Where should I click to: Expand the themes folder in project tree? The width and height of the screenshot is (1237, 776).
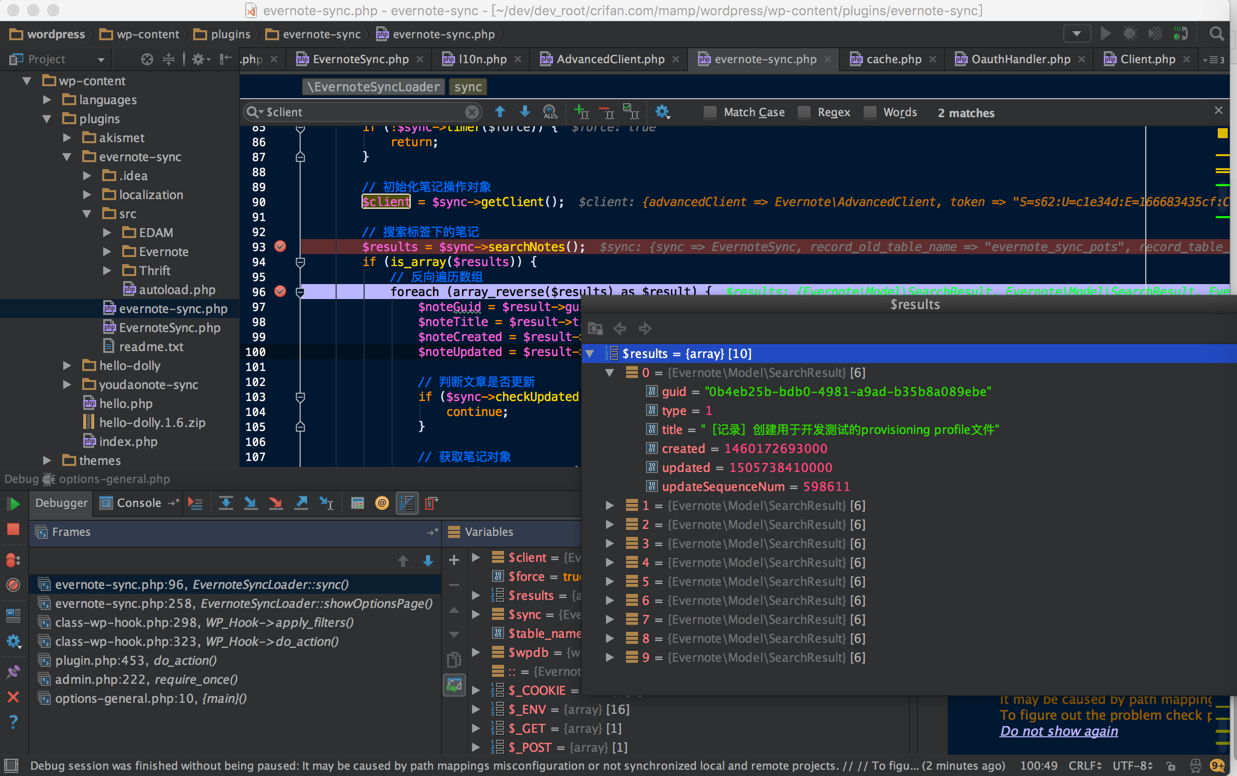coord(47,461)
